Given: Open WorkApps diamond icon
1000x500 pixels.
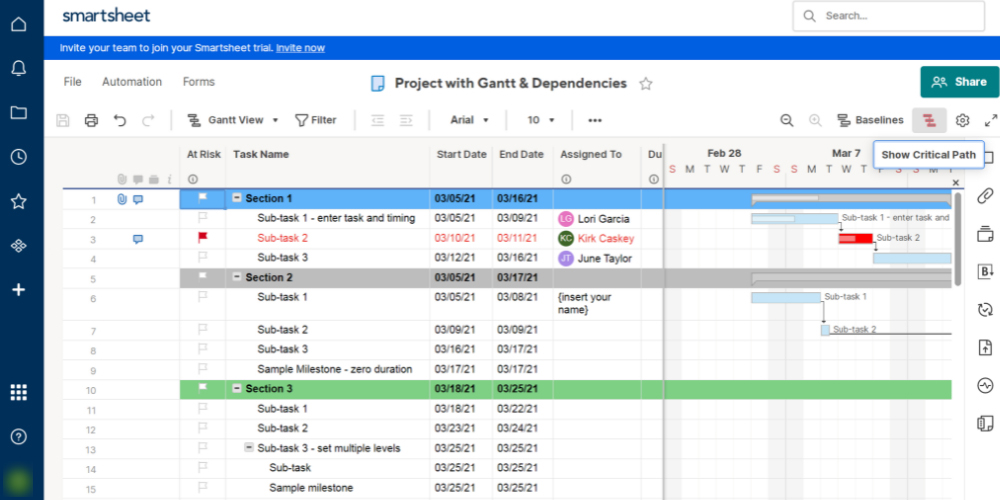Looking at the screenshot, I should point(19,246).
